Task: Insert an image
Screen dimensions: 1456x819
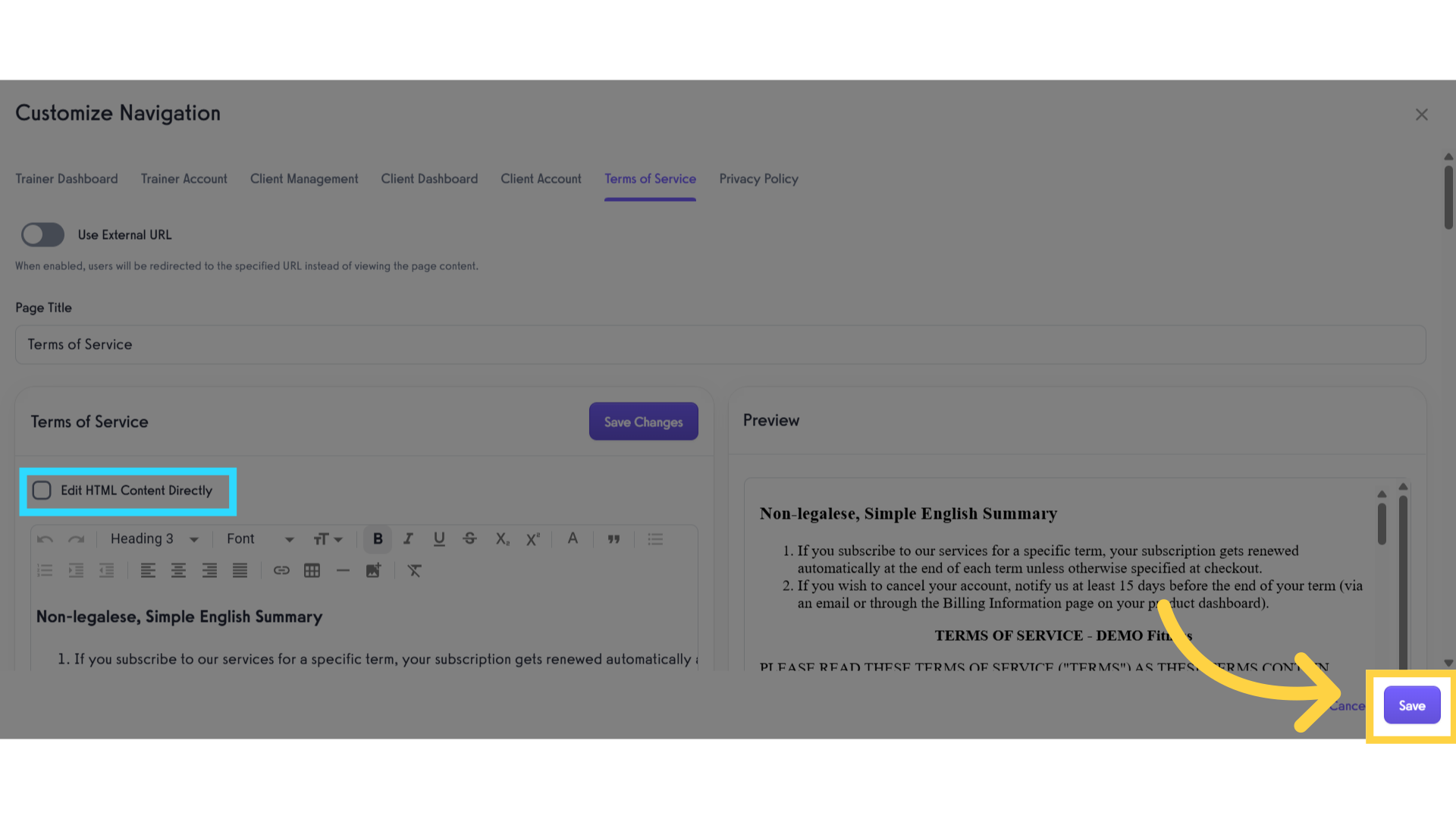Action: [373, 570]
